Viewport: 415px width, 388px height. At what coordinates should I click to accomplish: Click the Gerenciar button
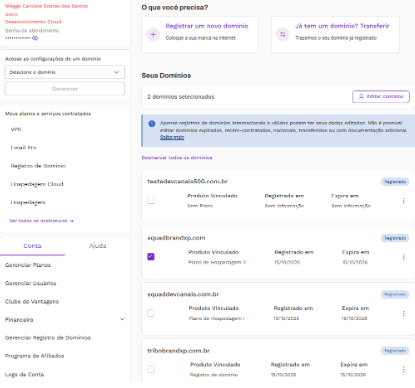[x=65, y=89]
